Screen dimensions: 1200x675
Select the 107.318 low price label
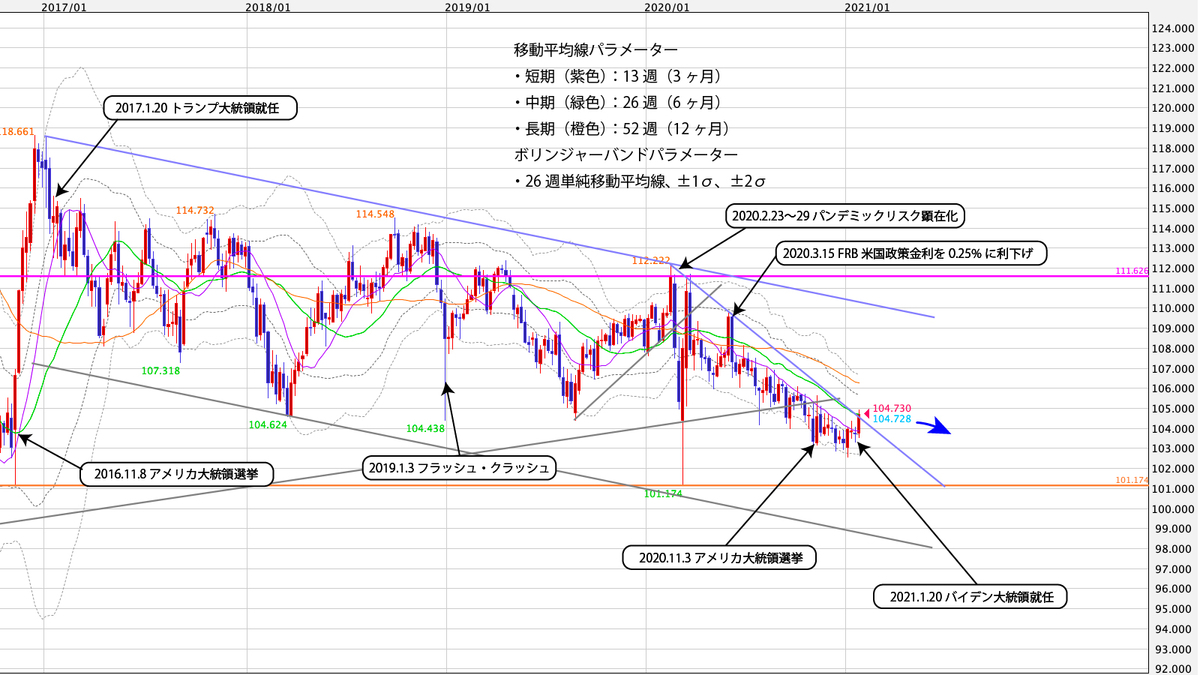tap(160, 370)
